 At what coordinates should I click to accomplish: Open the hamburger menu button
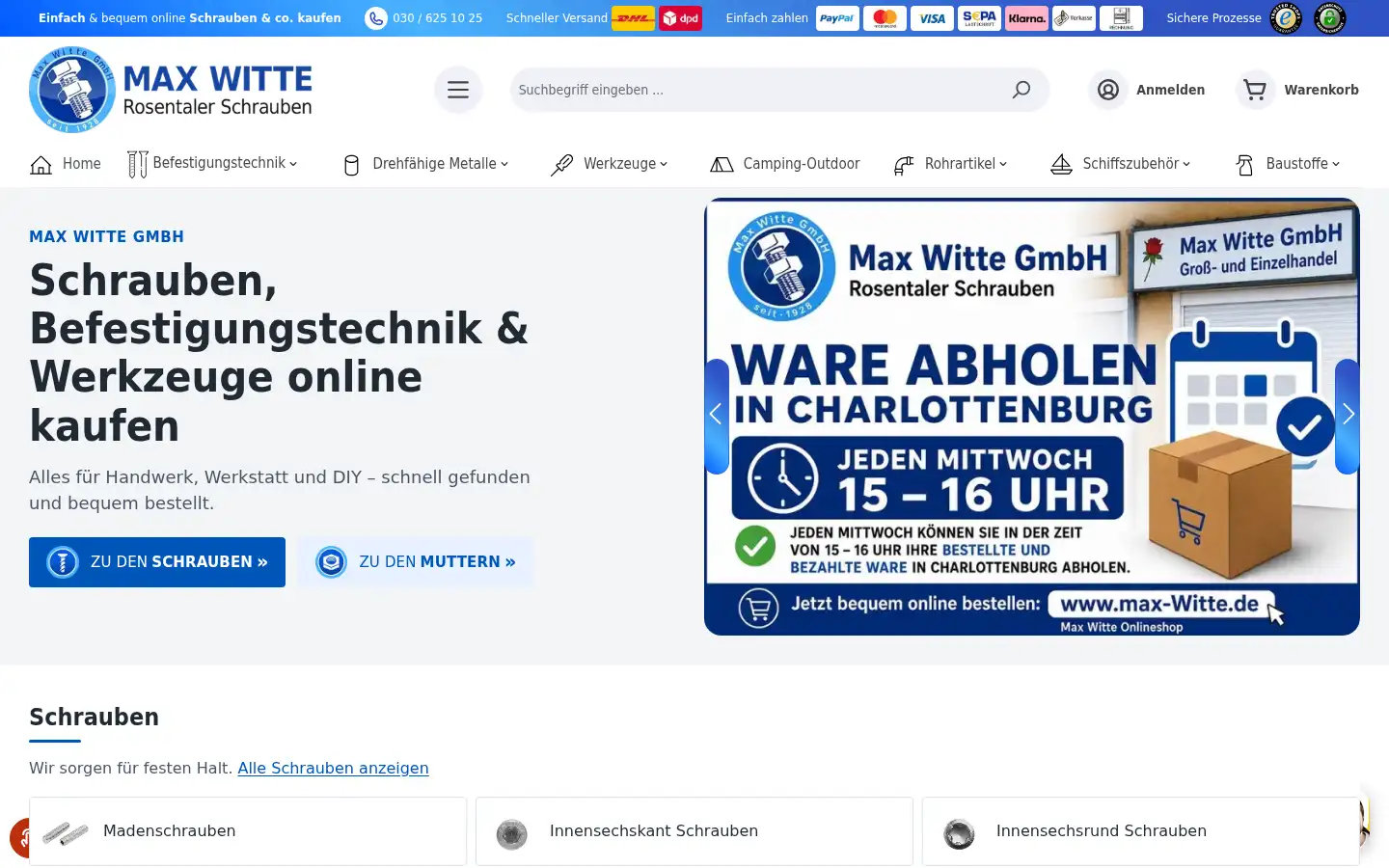click(x=458, y=90)
